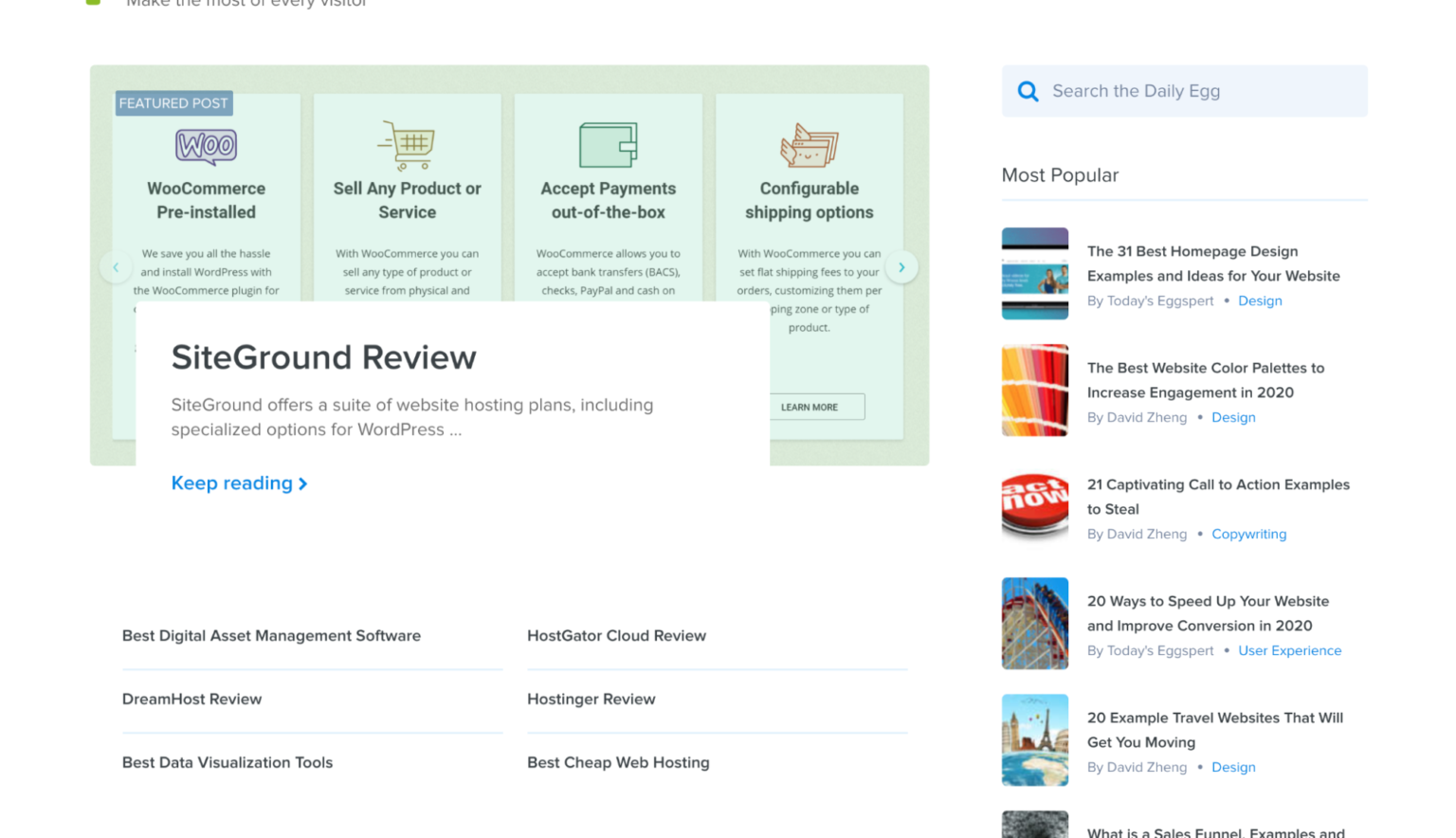Click the wallet icon for Accept Payments
Screen dimensions: 1456x838
pos(608,143)
